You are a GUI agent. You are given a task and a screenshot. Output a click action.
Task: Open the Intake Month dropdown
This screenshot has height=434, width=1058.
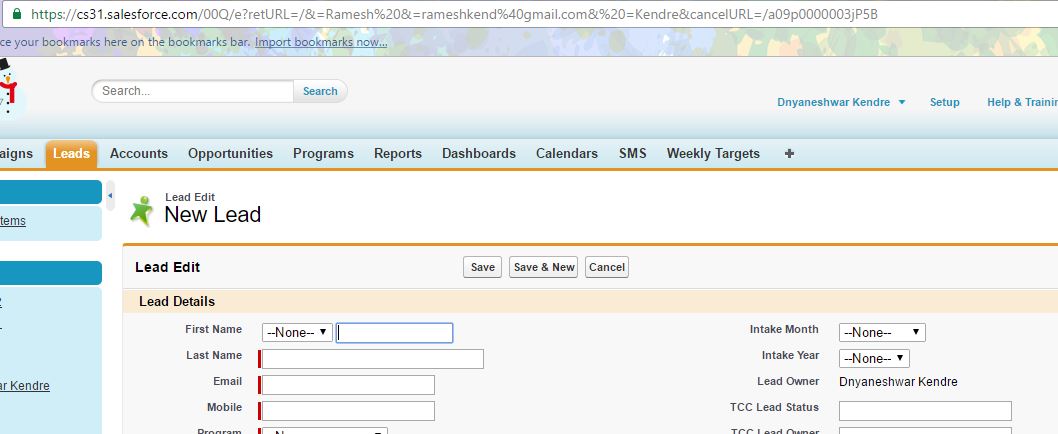(882, 332)
